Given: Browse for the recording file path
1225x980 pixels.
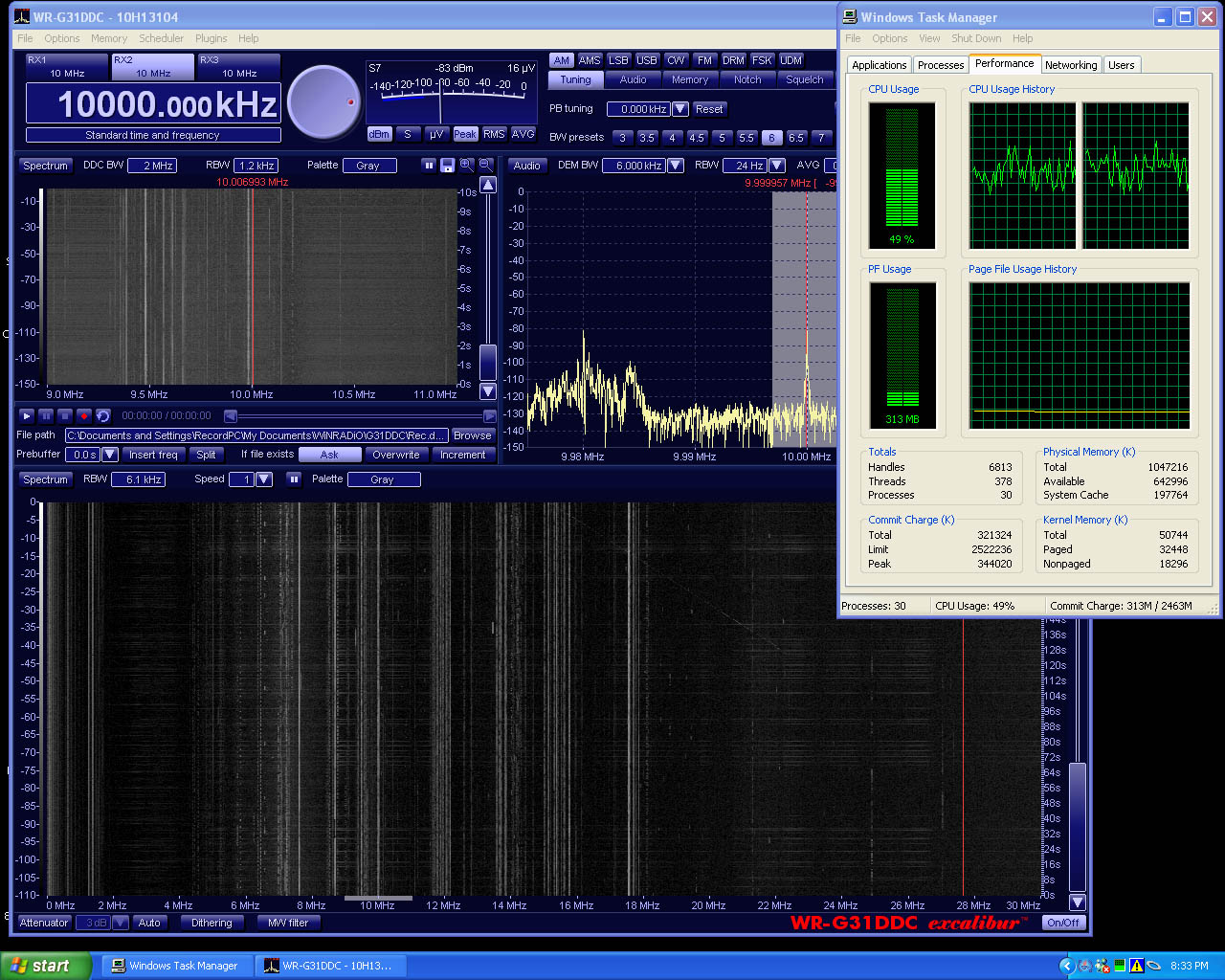Looking at the screenshot, I should 473,435.
